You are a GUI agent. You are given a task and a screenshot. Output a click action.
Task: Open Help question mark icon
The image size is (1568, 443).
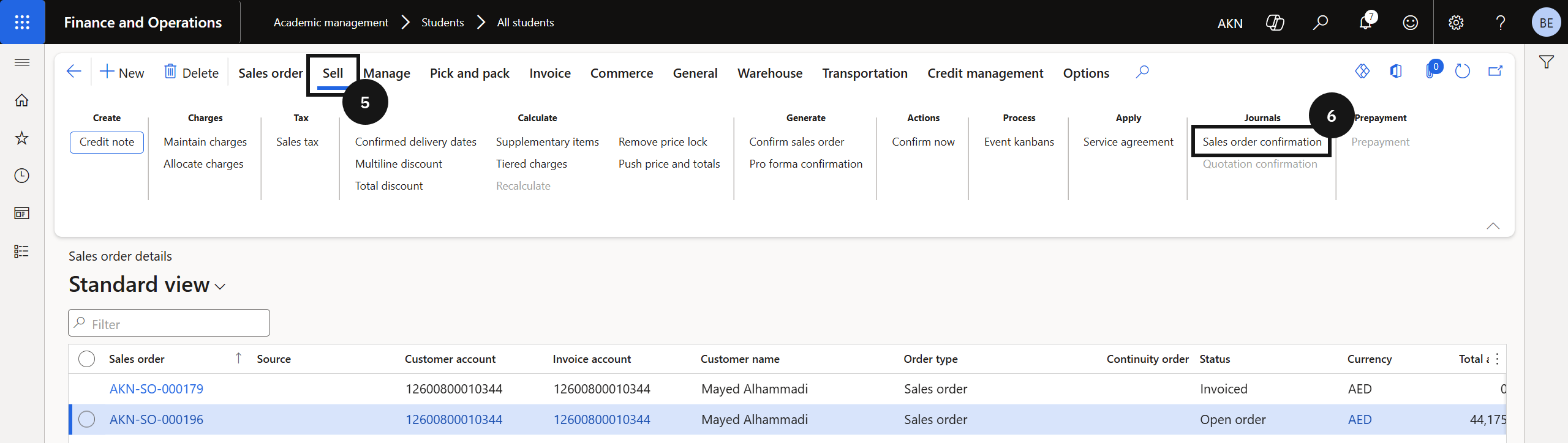[x=1501, y=23]
